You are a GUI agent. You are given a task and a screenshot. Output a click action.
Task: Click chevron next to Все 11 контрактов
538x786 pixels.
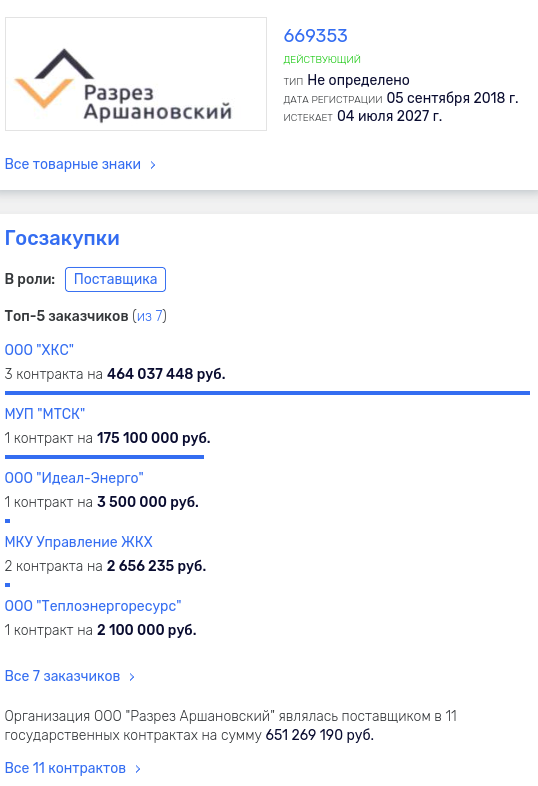(x=138, y=768)
